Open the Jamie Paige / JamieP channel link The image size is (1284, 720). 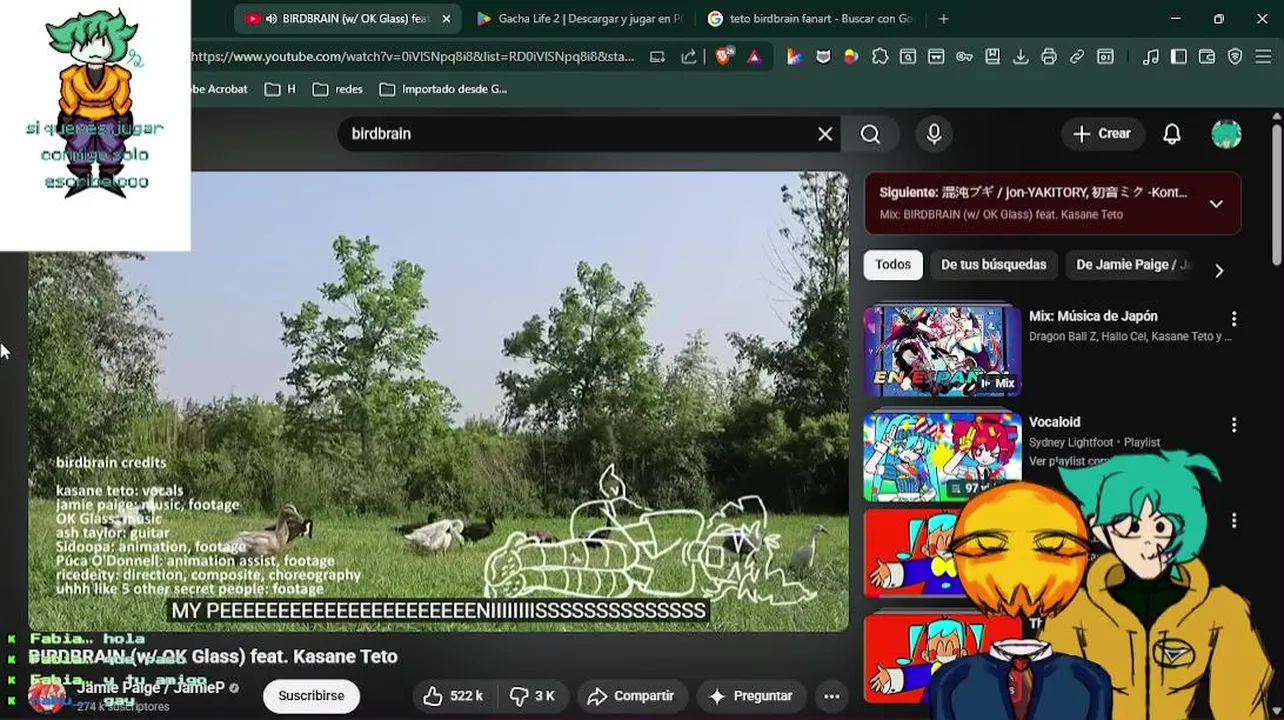point(151,688)
